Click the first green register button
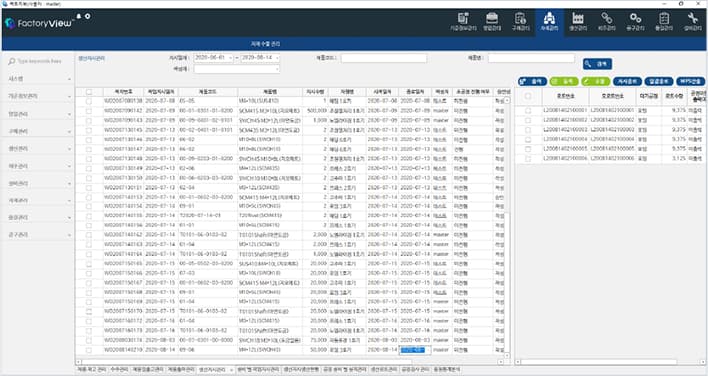 coord(564,81)
